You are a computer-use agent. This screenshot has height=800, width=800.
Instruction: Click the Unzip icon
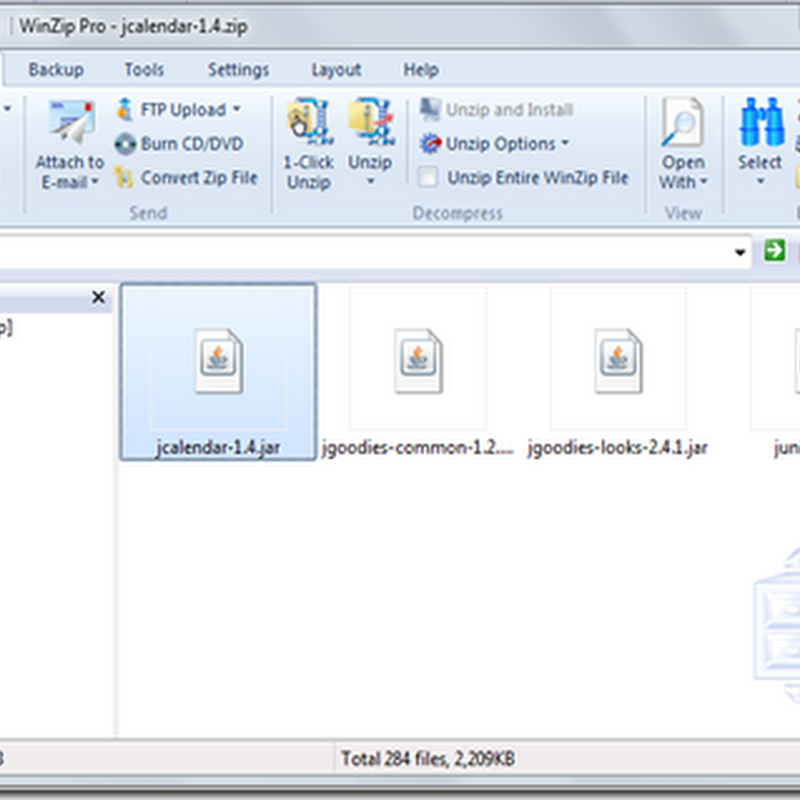pyautogui.click(x=371, y=122)
